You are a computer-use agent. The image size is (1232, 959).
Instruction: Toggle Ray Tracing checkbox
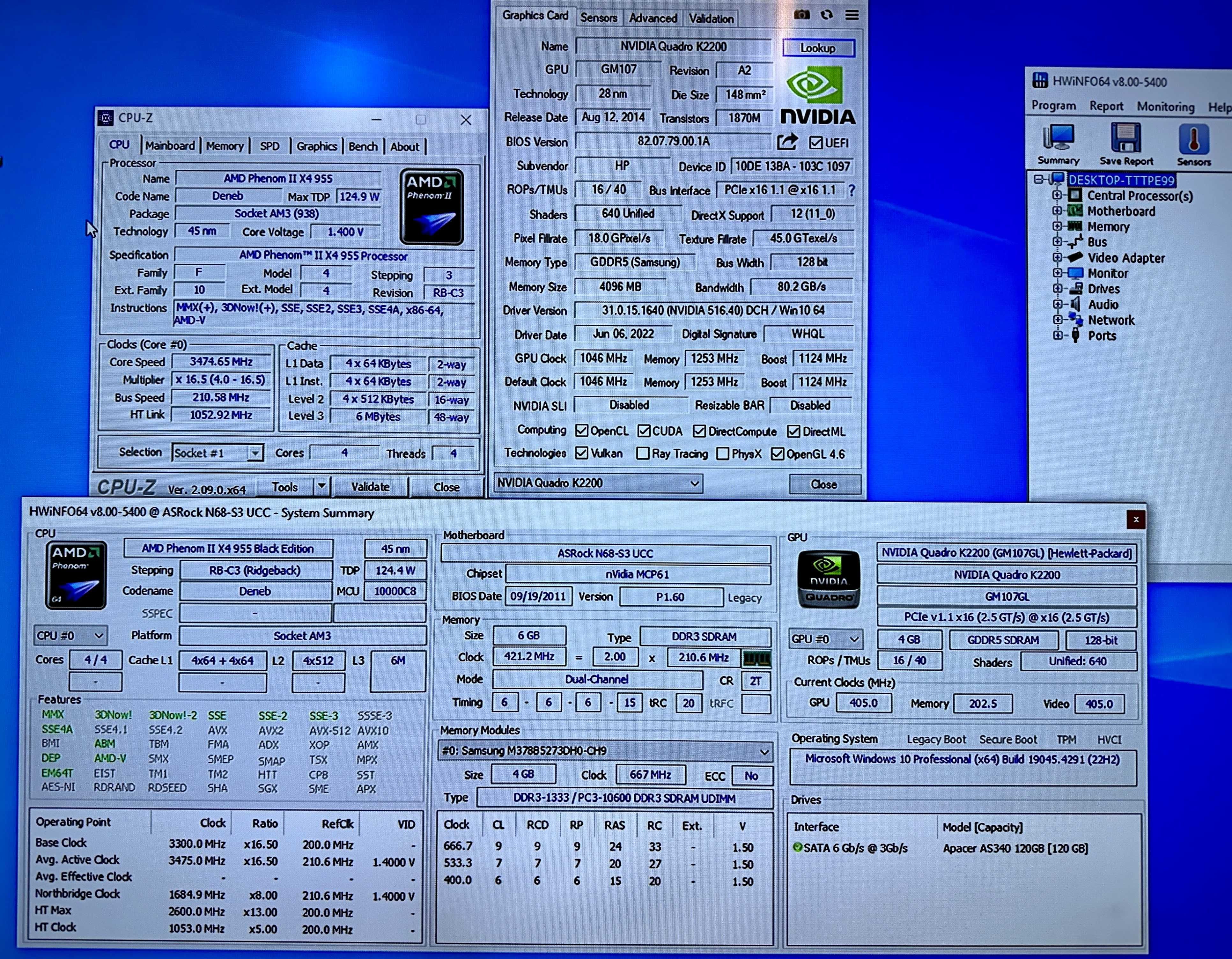643,454
